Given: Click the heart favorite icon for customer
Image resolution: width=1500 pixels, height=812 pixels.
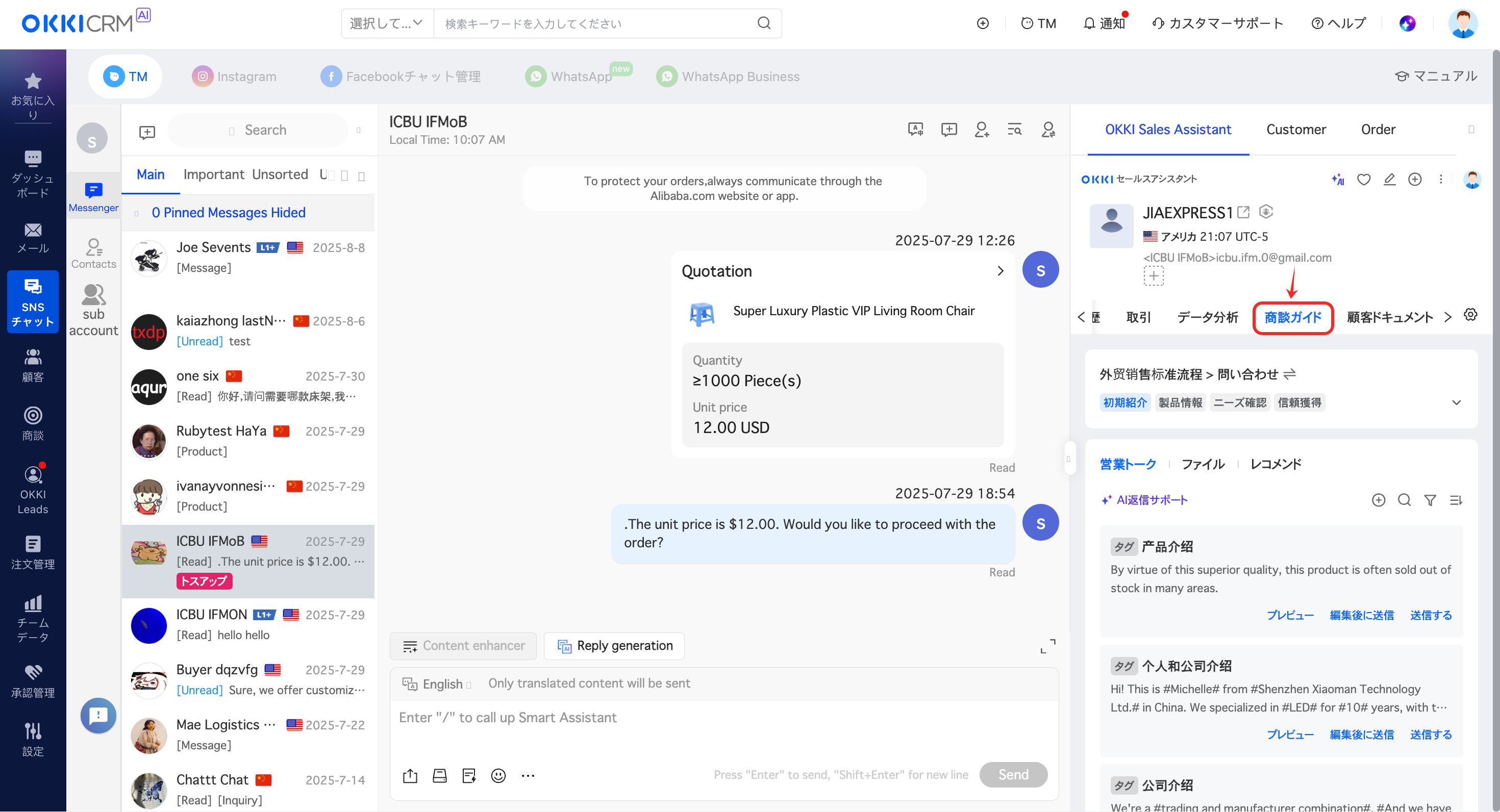Looking at the screenshot, I should pyautogui.click(x=1364, y=179).
